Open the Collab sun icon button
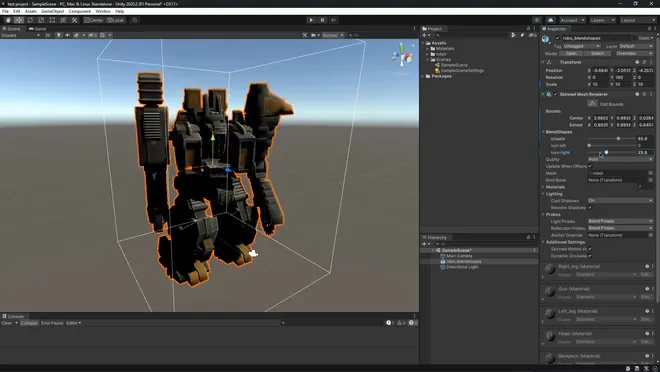 point(537,20)
